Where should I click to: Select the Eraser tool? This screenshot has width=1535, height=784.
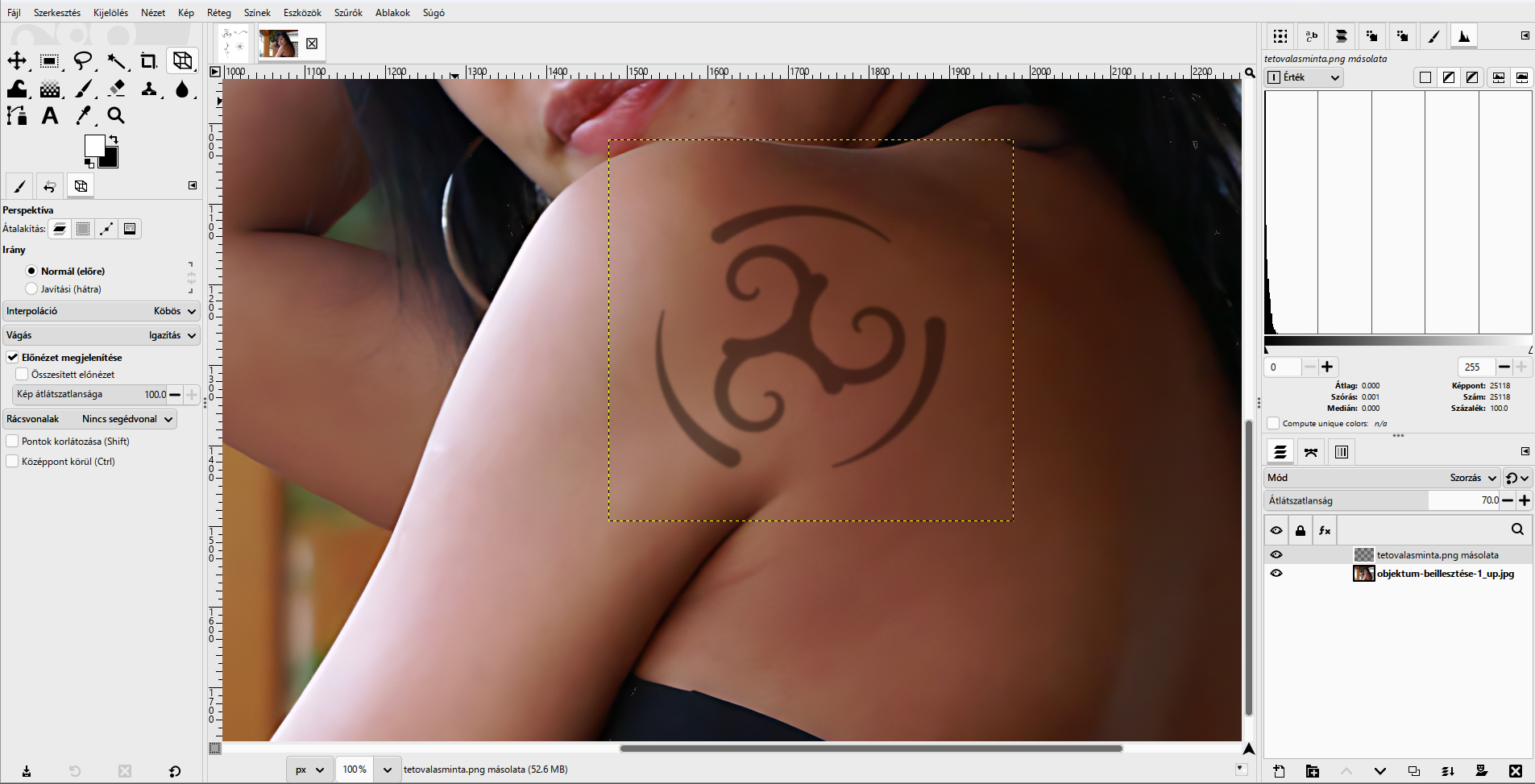coord(117,89)
